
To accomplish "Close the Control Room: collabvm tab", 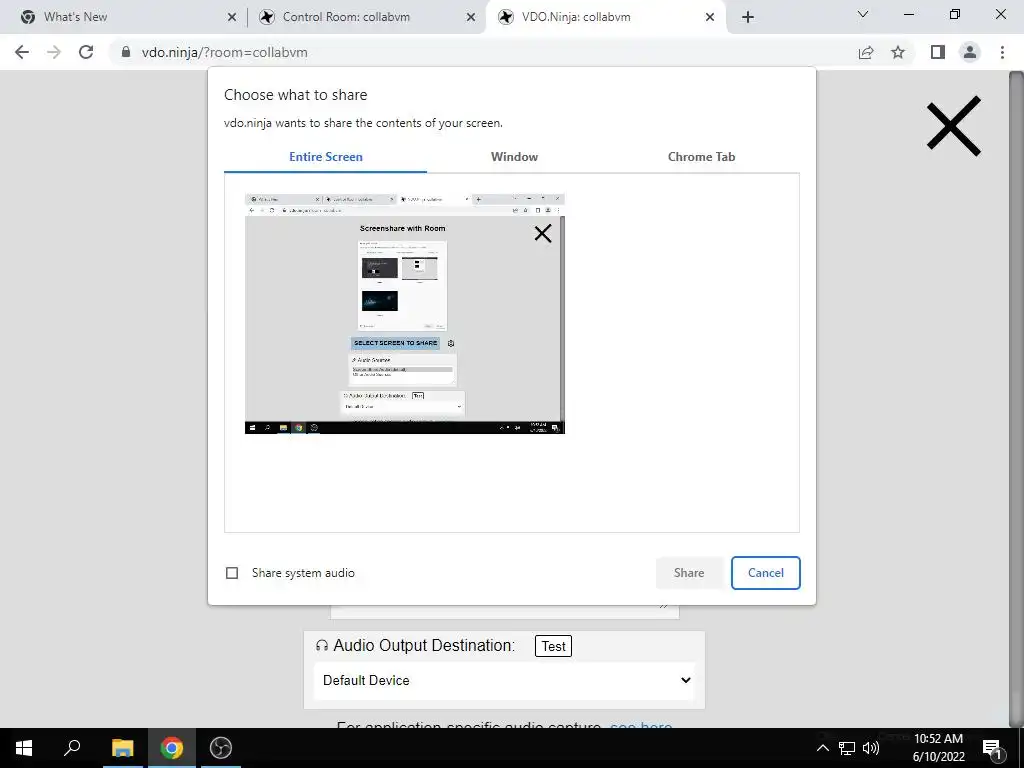I will tap(471, 17).
